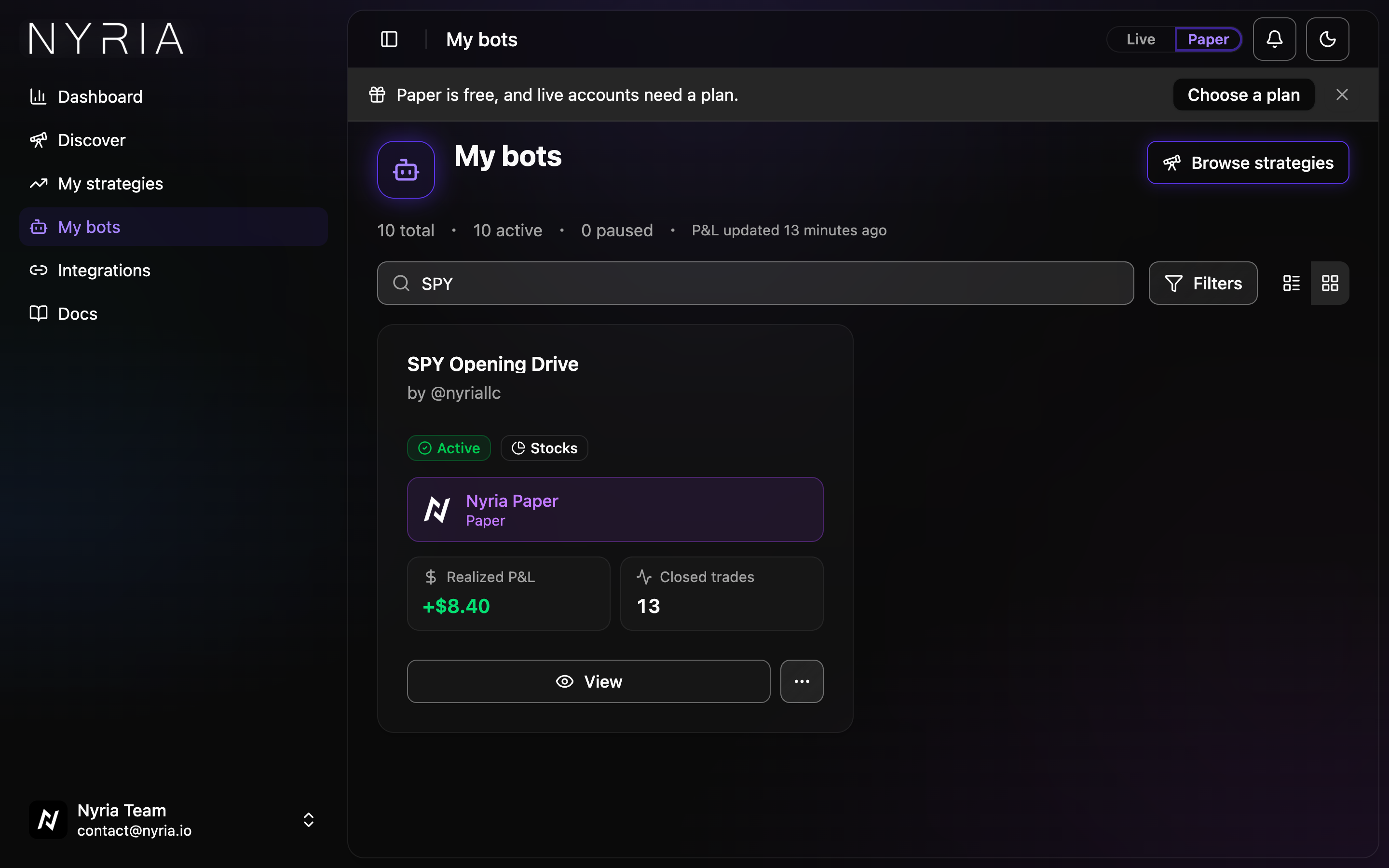This screenshot has width=1389, height=868.
Task: Select the Paper mode toggle
Action: (x=1208, y=39)
